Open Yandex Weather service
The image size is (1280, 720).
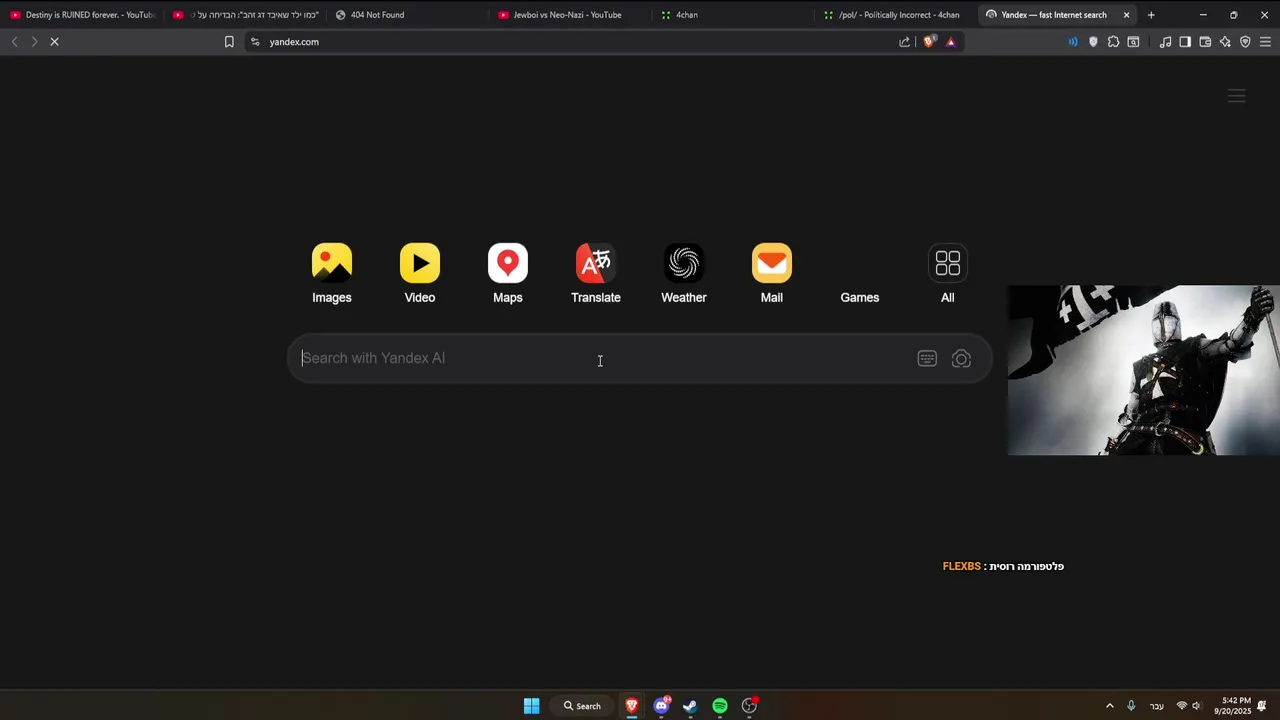point(684,273)
